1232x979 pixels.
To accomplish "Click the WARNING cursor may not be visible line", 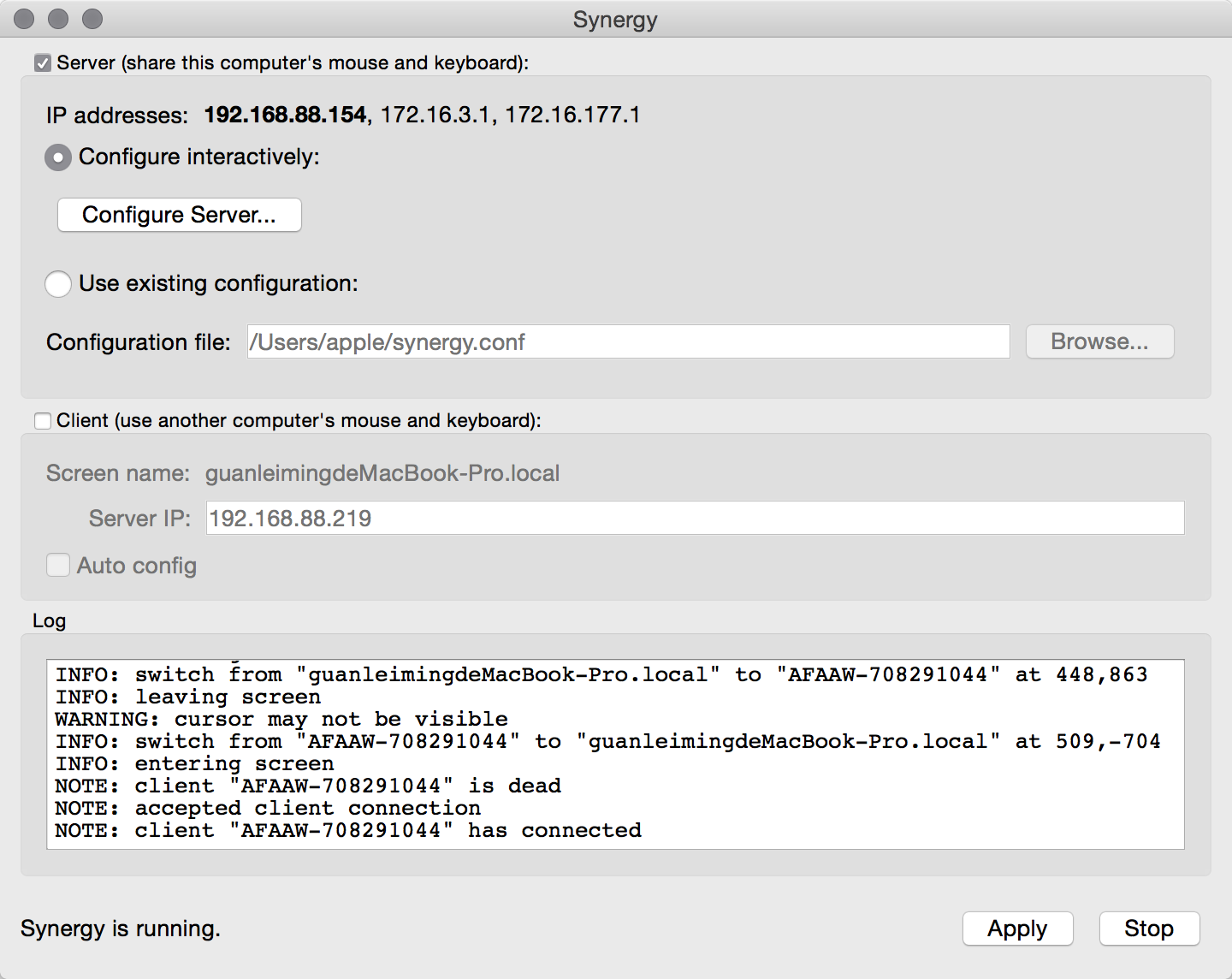I will (281, 720).
